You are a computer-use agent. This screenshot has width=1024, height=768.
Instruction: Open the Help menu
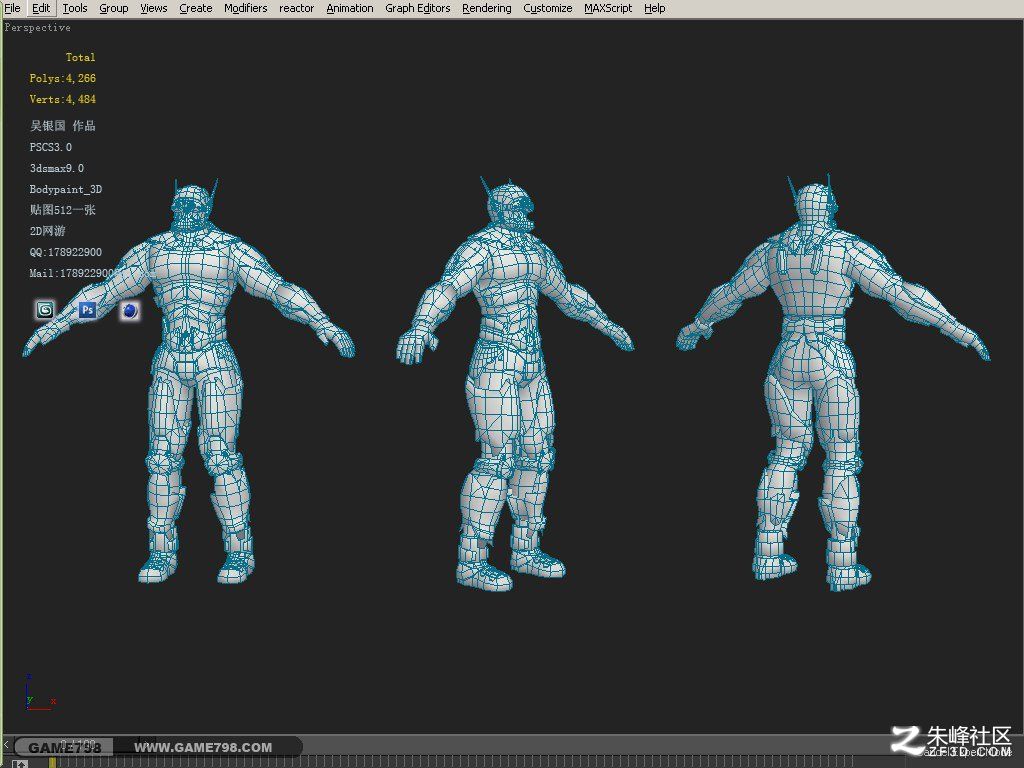(654, 8)
